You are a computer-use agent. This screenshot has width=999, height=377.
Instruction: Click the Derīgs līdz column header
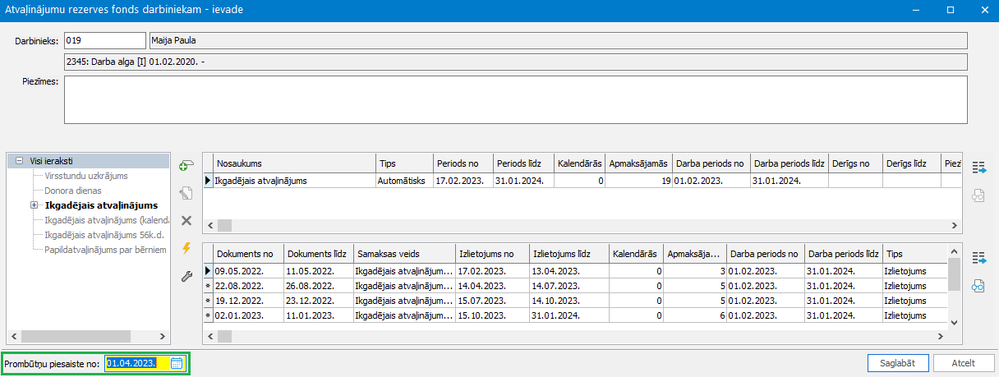(911, 164)
